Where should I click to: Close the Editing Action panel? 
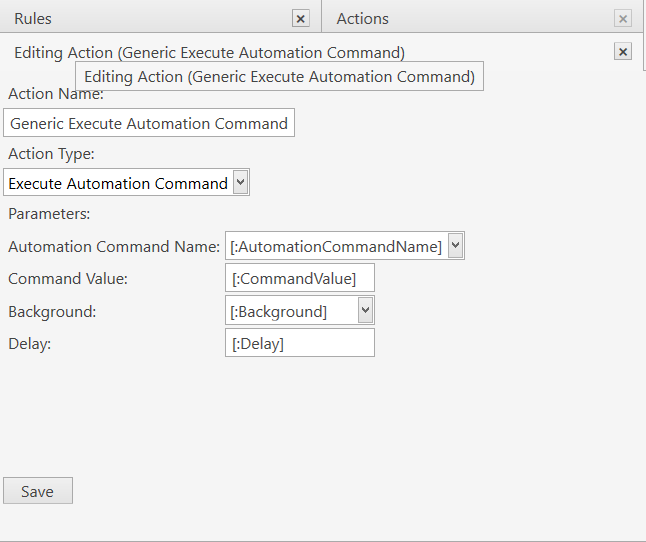coord(623,51)
